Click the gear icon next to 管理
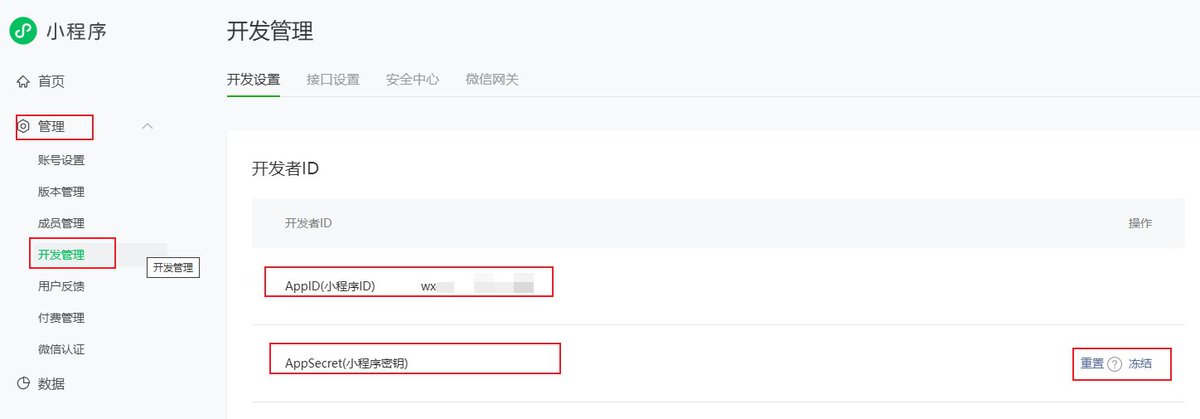The height and width of the screenshot is (419, 1200). point(24,127)
